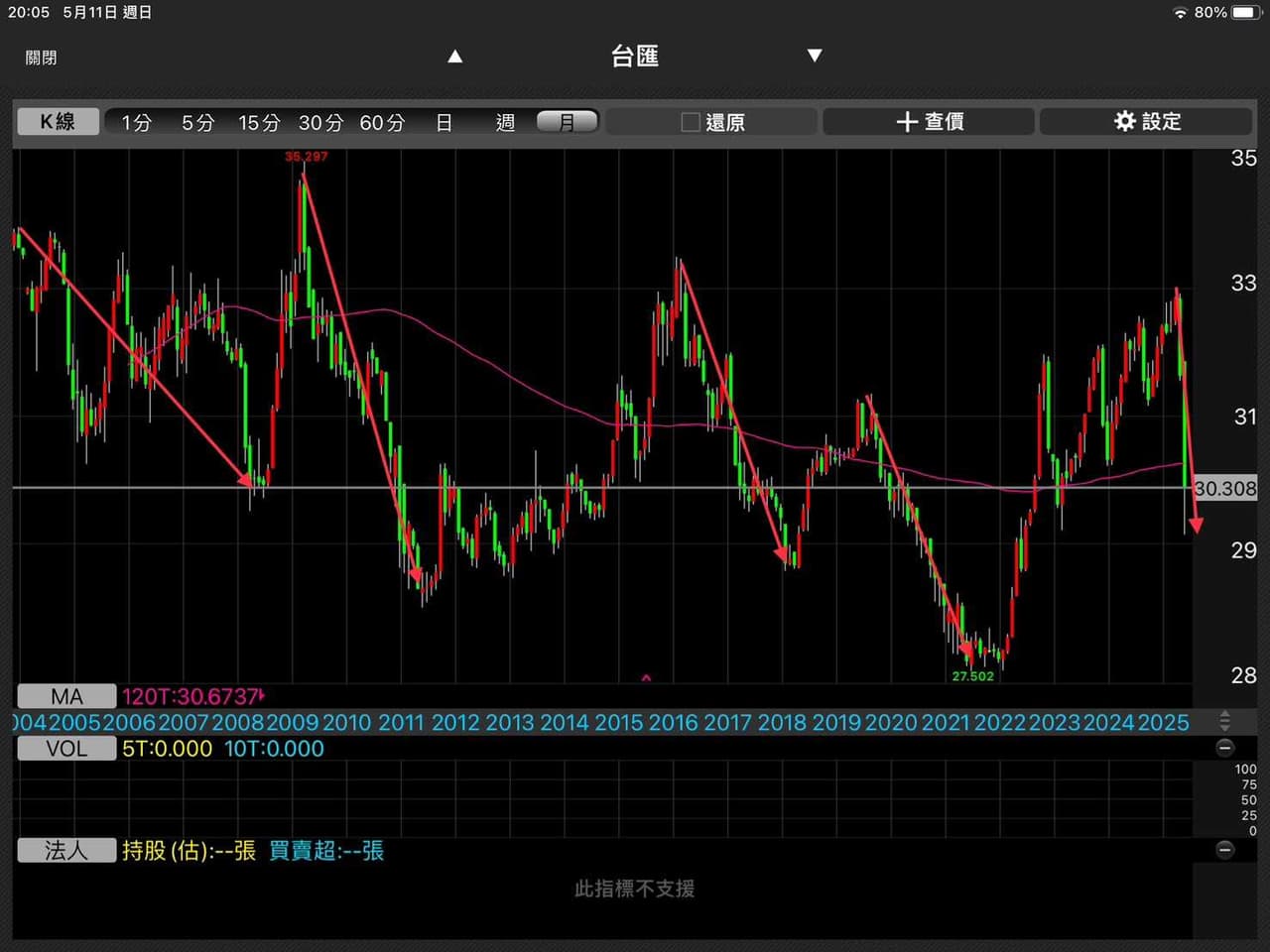This screenshot has height=952, width=1270.
Task: Select the 月 monthly timeframe
Action: pos(567,121)
